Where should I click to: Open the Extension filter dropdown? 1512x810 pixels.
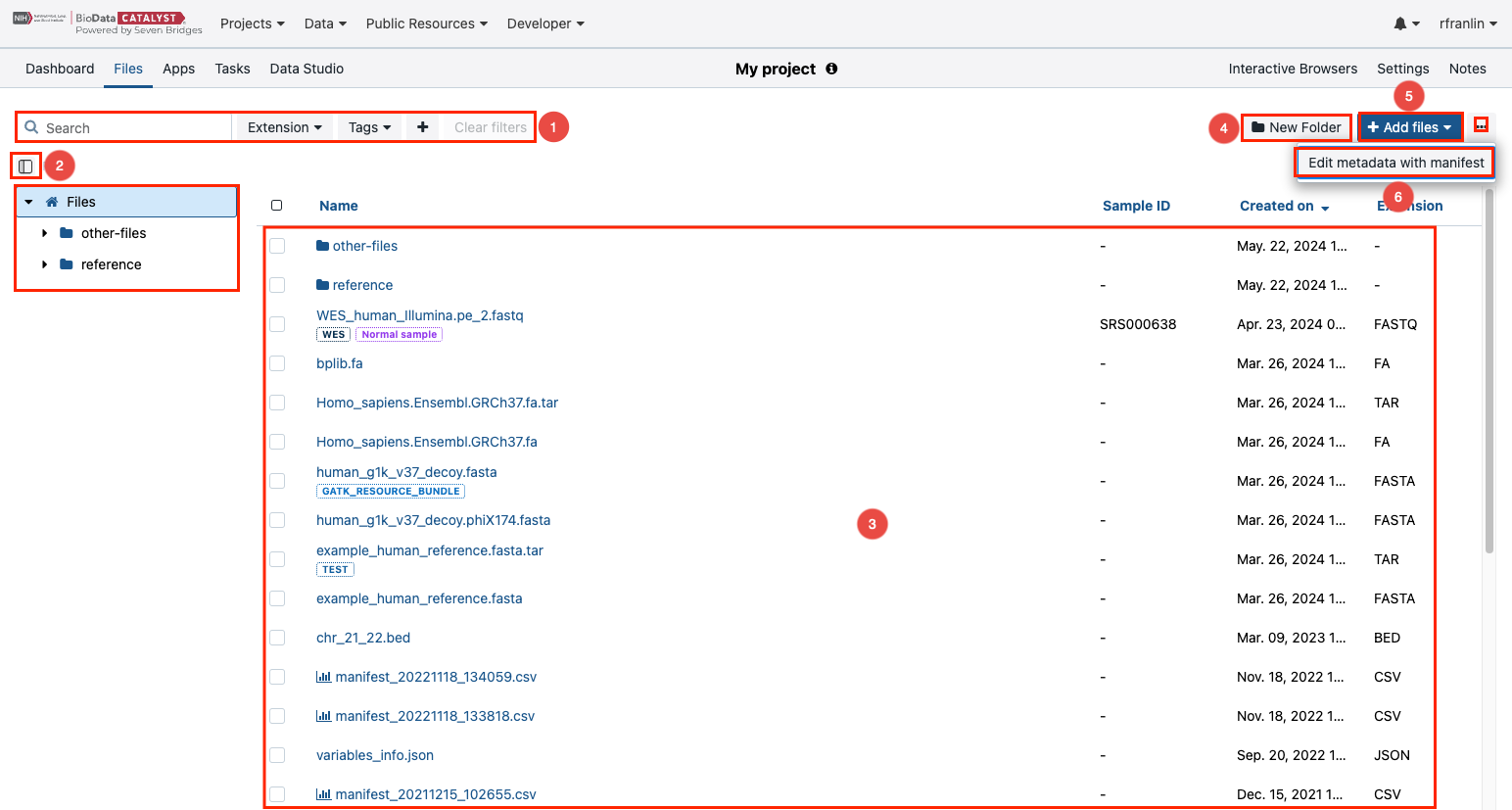[x=285, y=127]
